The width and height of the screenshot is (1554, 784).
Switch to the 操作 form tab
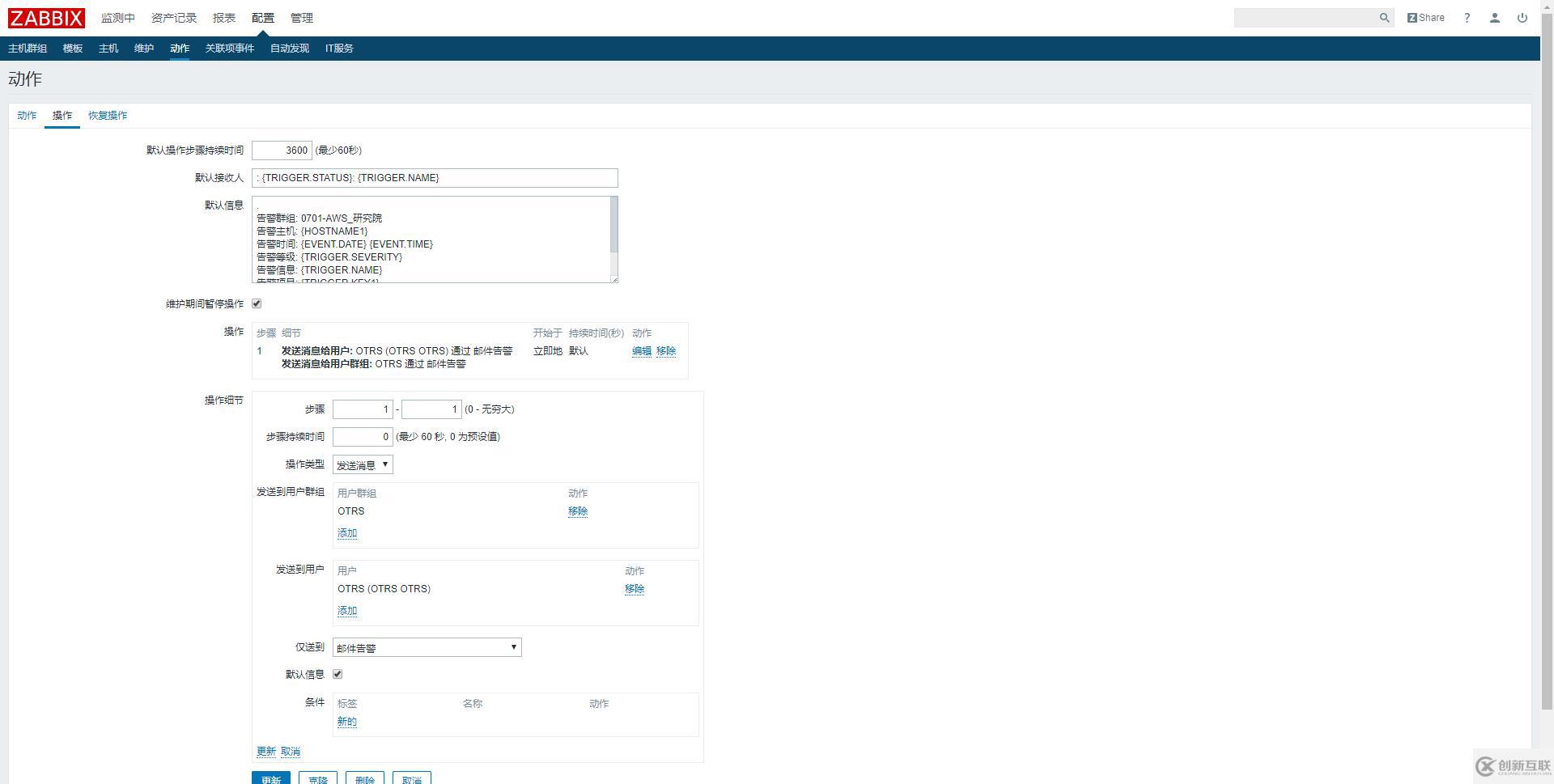click(62, 116)
